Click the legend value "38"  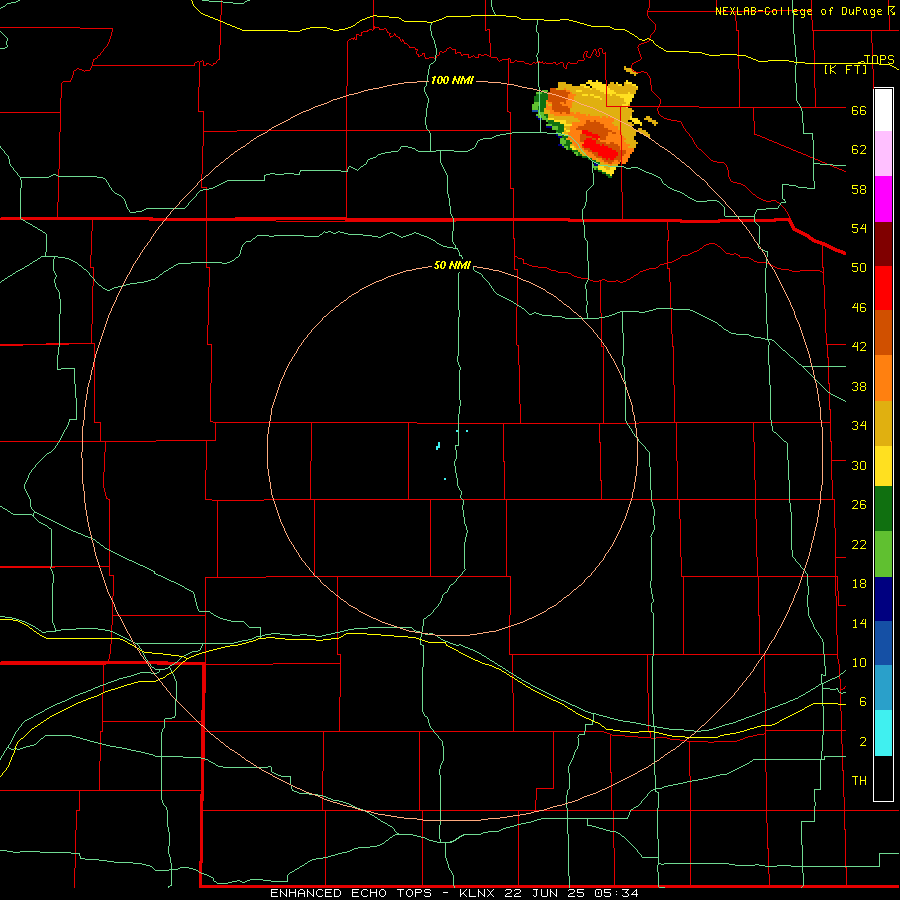coord(859,386)
